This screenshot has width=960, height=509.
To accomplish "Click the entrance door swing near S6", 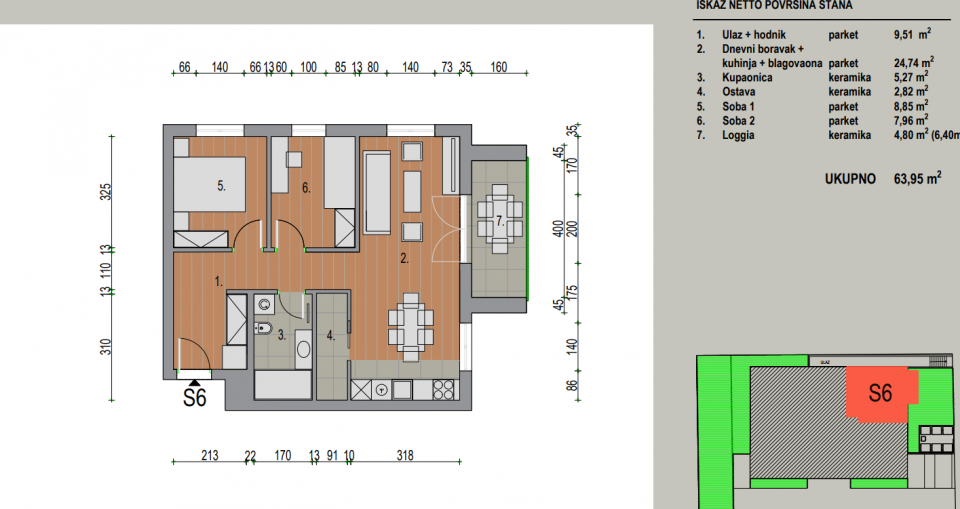I will [195, 354].
